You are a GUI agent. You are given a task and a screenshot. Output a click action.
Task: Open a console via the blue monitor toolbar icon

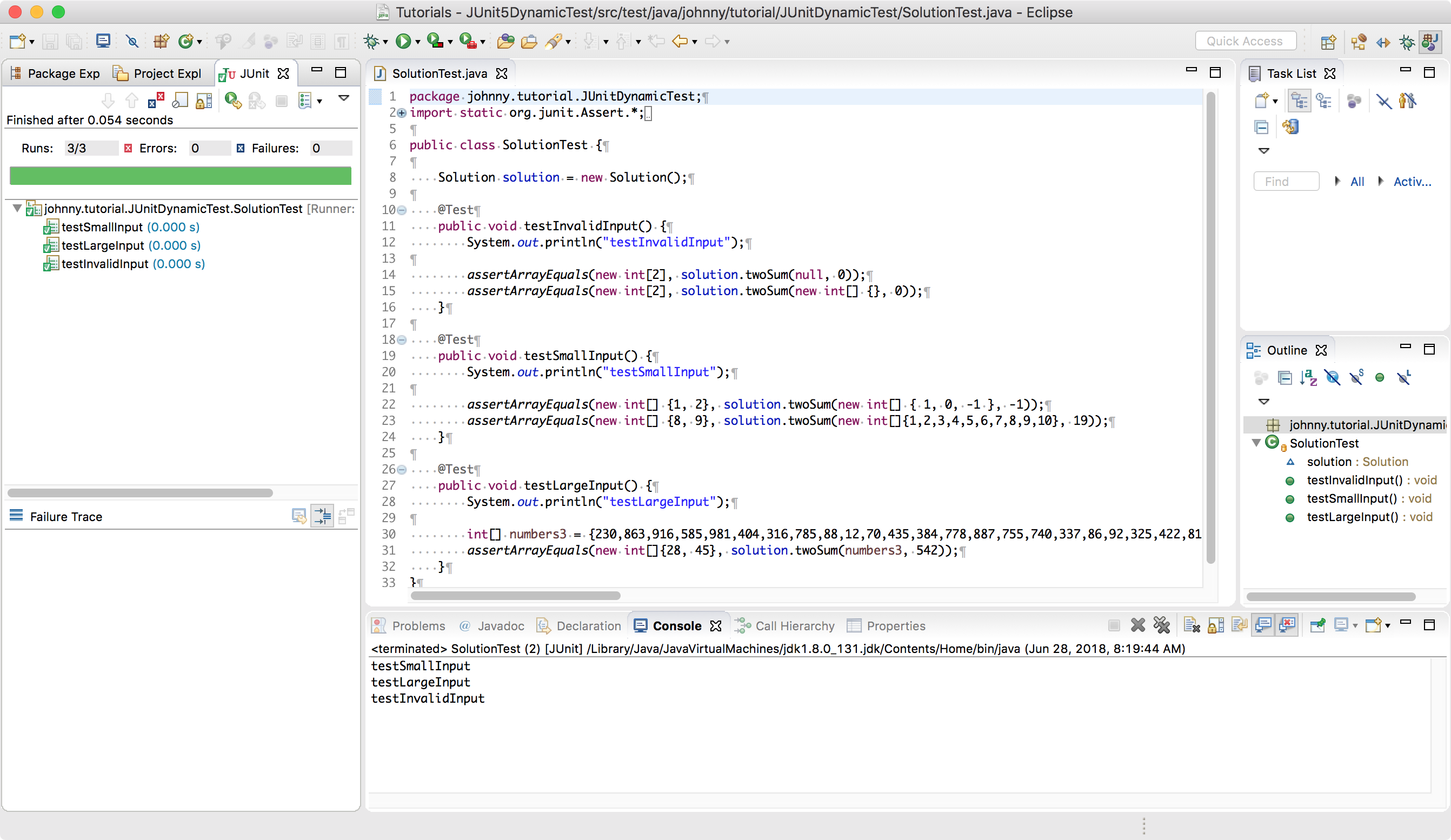point(103,42)
